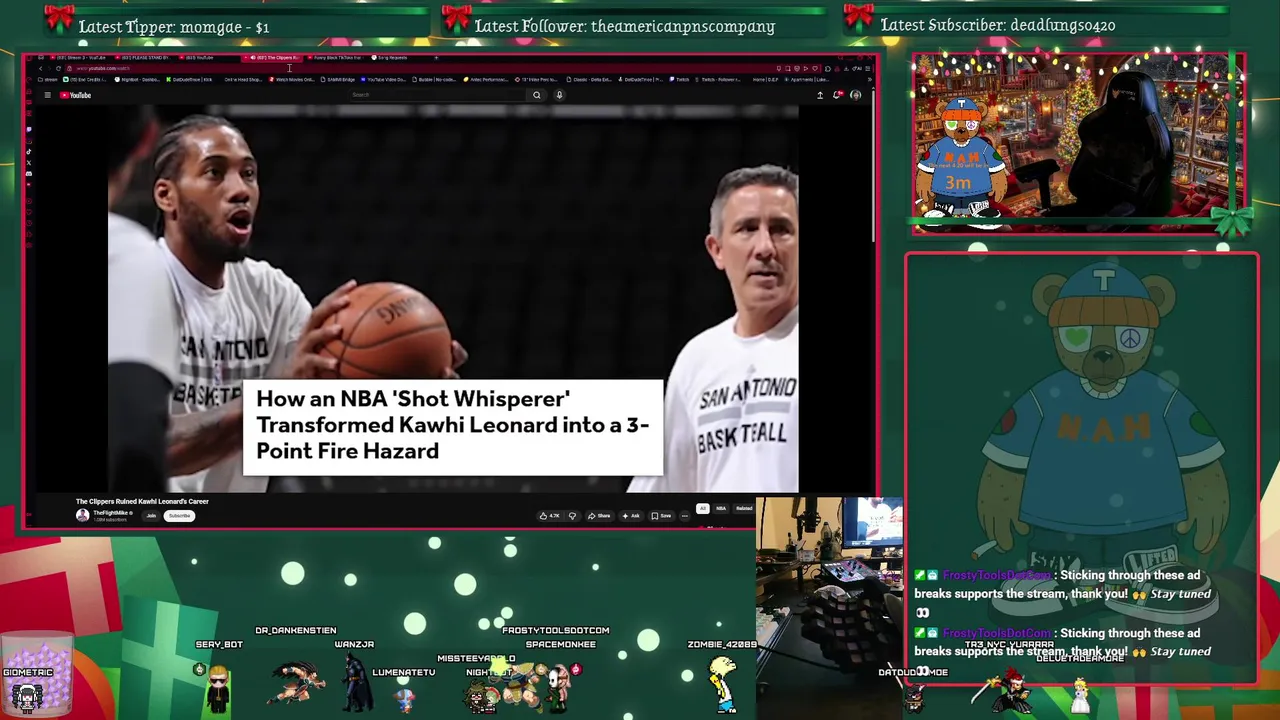Viewport: 1280px width, 720px height.
Task: Open the 'Watch Movies Onli...' bookmark
Action: pos(291,79)
